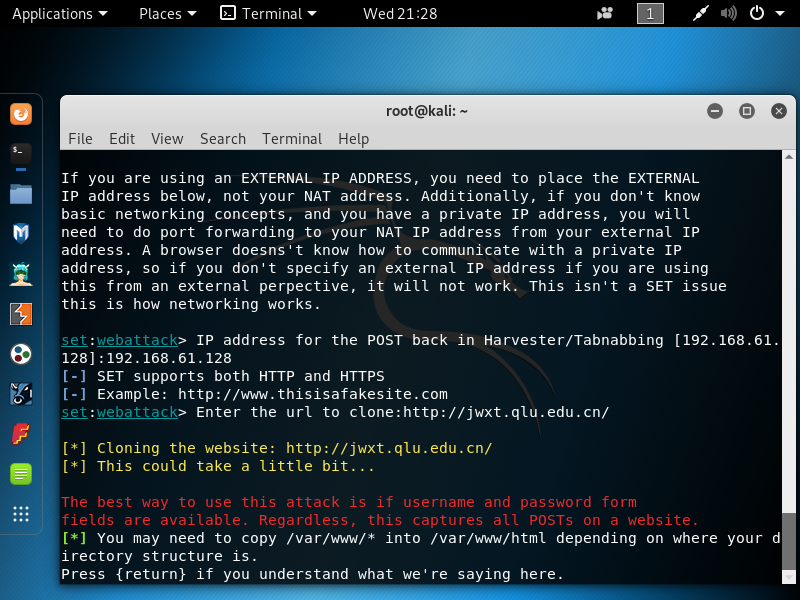The width and height of the screenshot is (800, 600).
Task: Open the Search menu
Action: point(223,139)
